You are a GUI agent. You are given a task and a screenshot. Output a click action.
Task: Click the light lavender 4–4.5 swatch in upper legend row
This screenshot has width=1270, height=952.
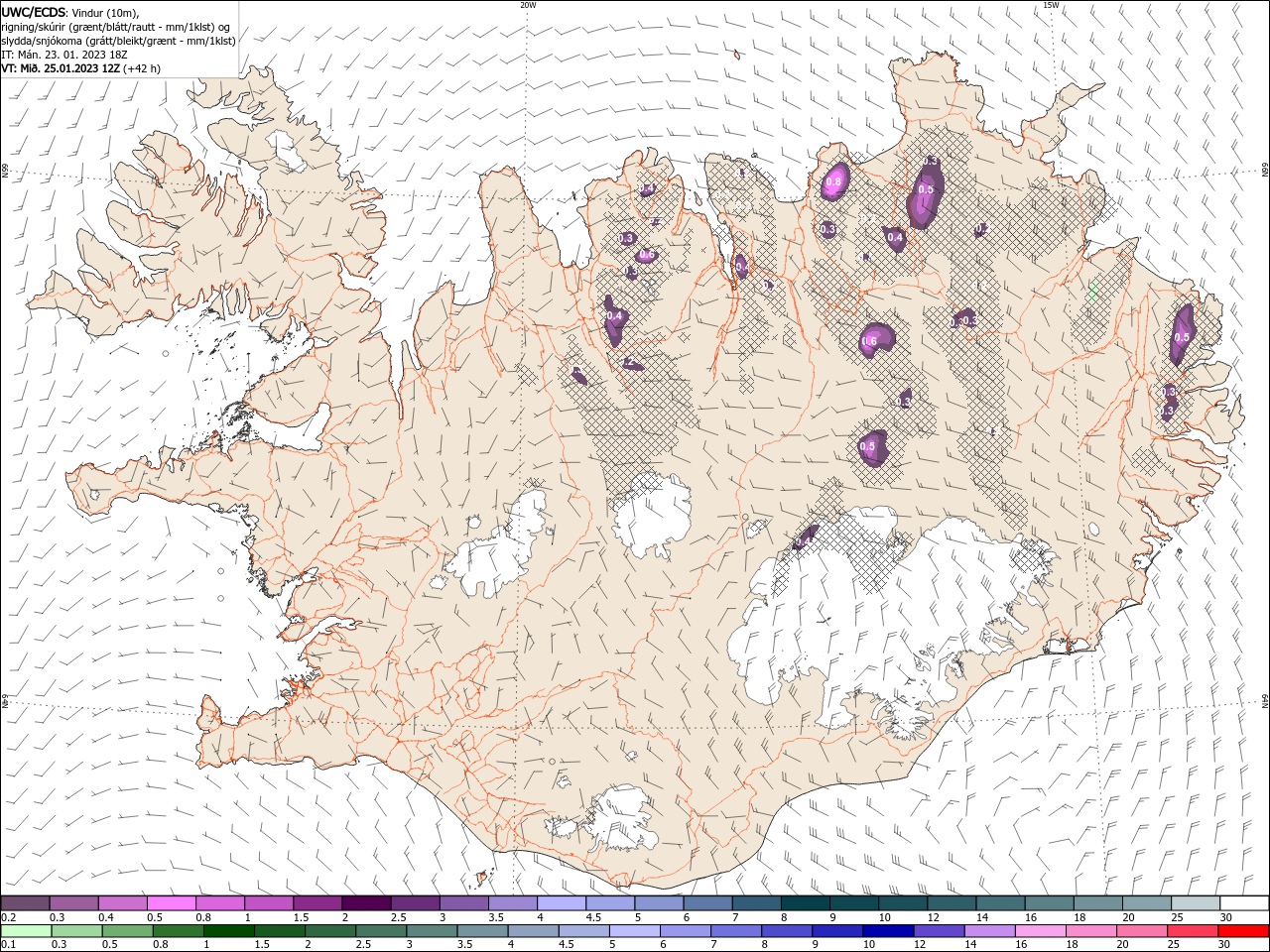tap(561, 903)
